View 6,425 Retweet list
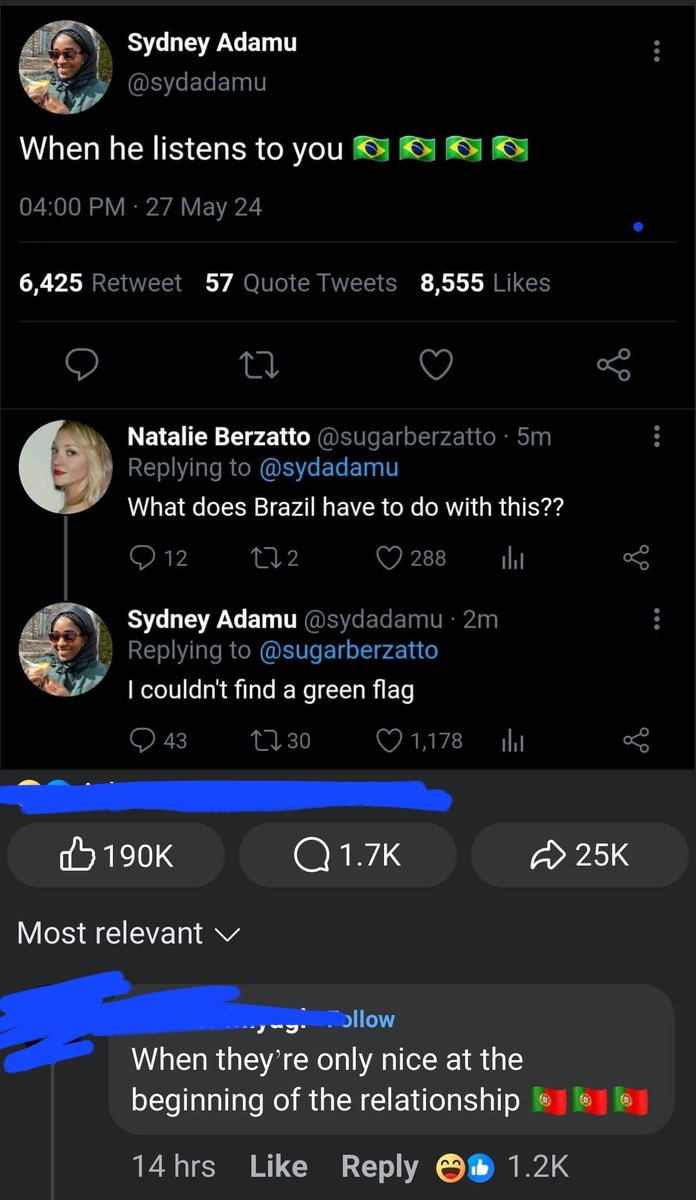The width and height of the screenshot is (696, 1200). (x=100, y=283)
